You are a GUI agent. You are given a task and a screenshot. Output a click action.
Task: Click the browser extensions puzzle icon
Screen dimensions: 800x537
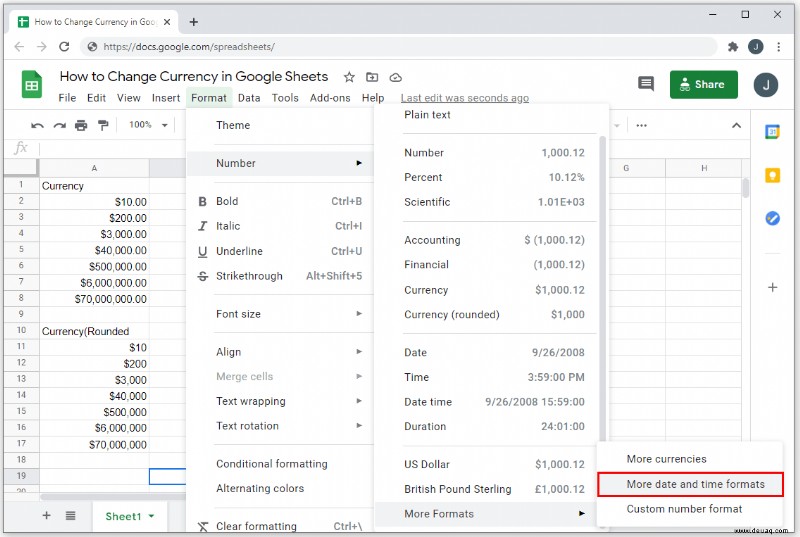(733, 47)
